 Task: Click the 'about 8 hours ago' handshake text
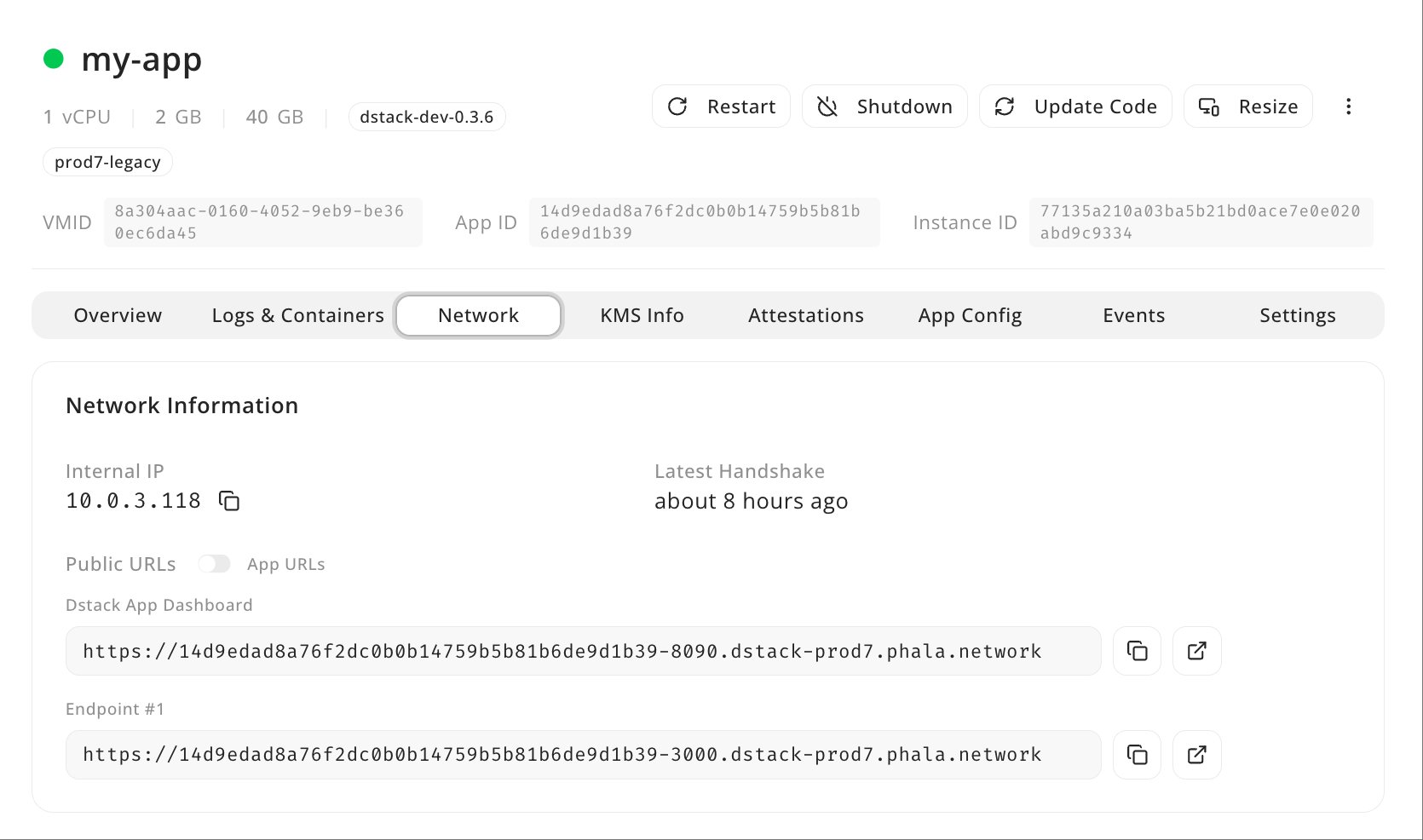point(751,501)
